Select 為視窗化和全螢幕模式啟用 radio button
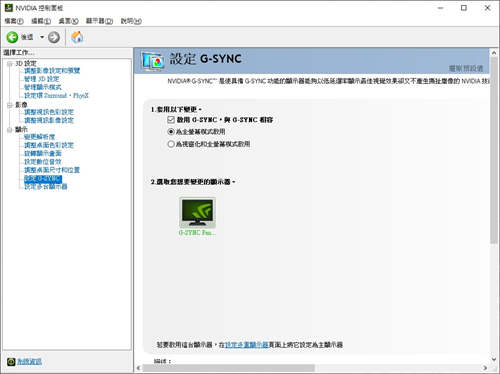 tap(171, 144)
